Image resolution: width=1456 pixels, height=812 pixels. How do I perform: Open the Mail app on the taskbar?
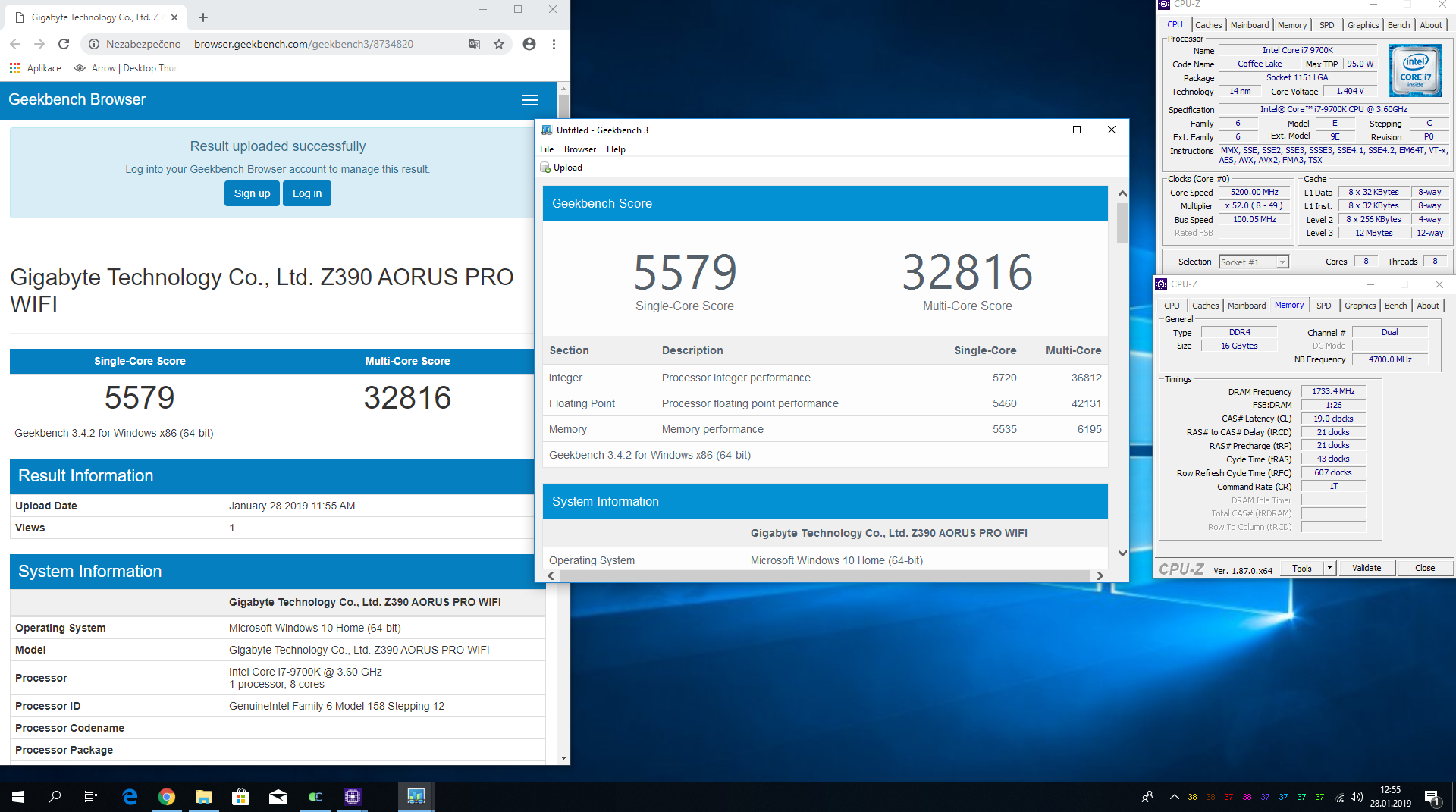(278, 797)
